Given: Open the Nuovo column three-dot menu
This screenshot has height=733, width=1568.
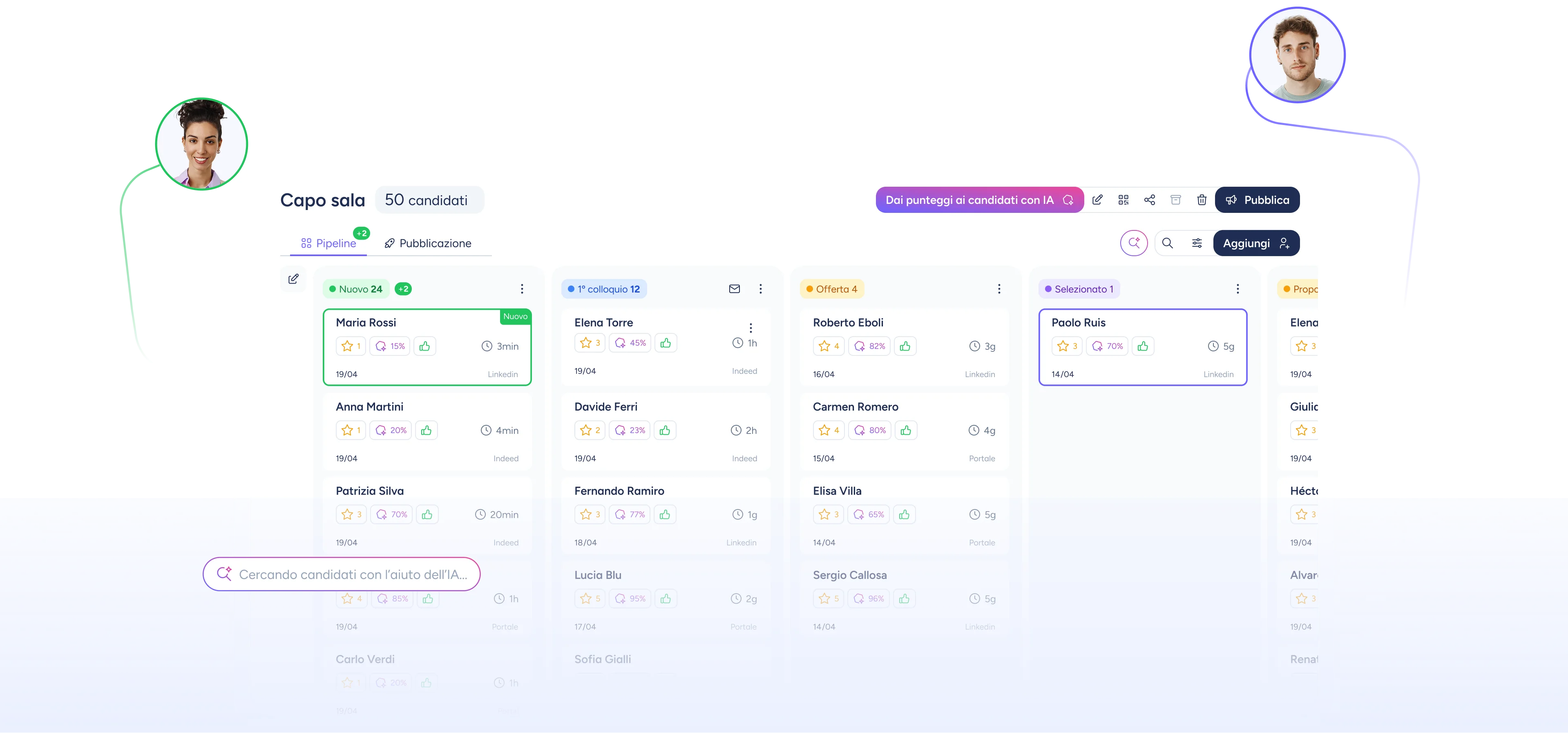Looking at the screenshot, I should tap(522, 288).
